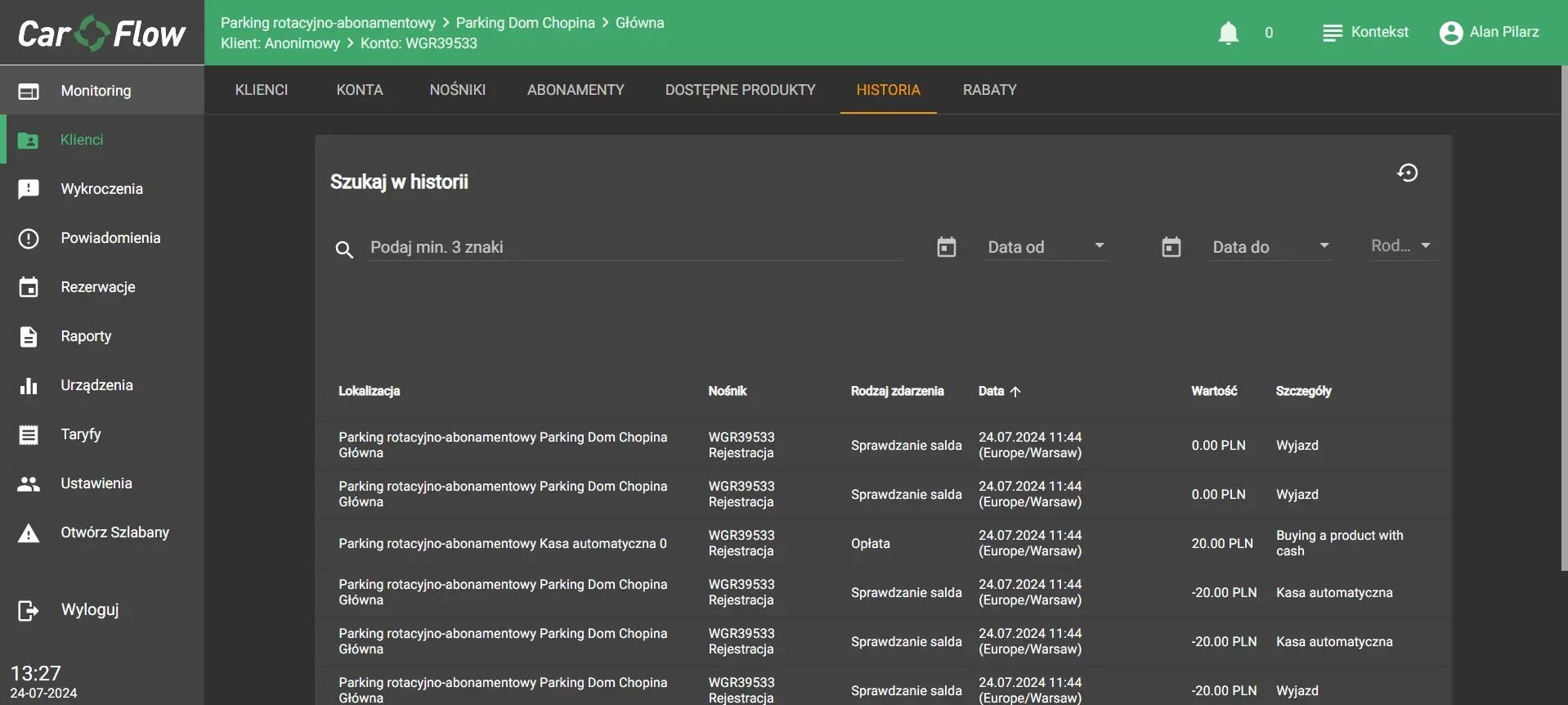Click the search magnifier icon
1568x705 pixels.
[x=344, y=249]
